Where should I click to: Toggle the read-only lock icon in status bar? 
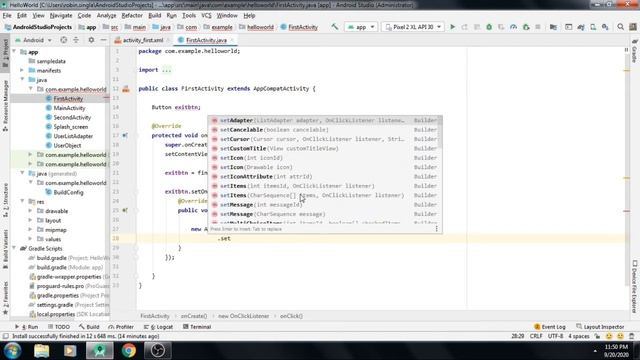pos(598,336)
